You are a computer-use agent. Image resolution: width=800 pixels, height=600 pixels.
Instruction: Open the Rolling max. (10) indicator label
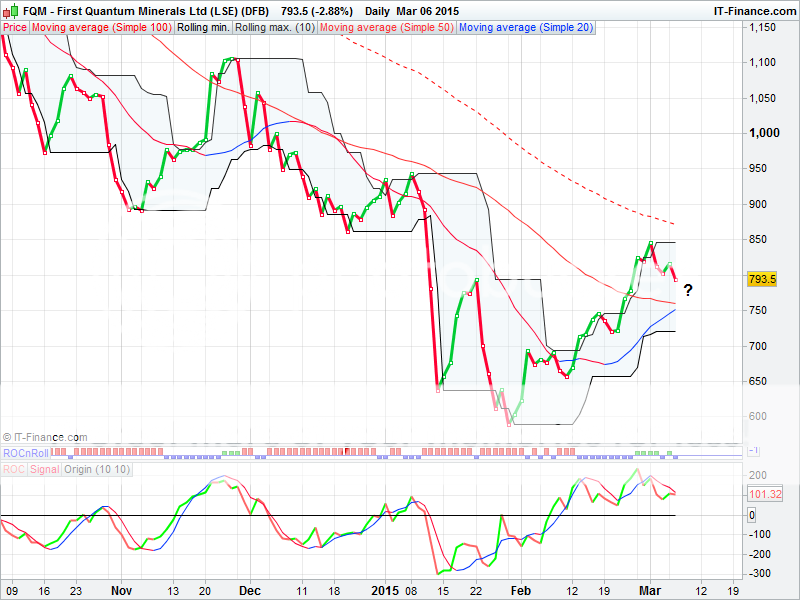coord(275,28)
